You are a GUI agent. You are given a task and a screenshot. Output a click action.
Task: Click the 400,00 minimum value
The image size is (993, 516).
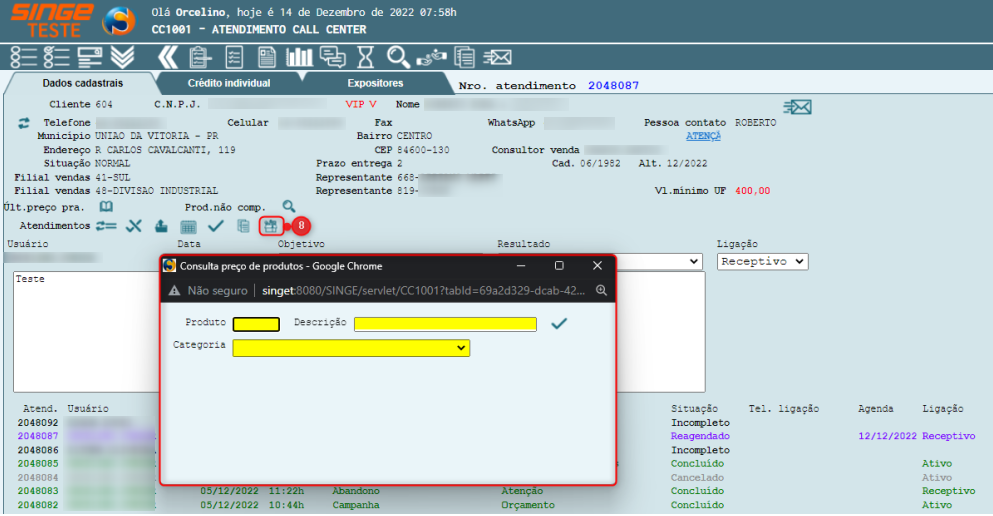(752, 191)
